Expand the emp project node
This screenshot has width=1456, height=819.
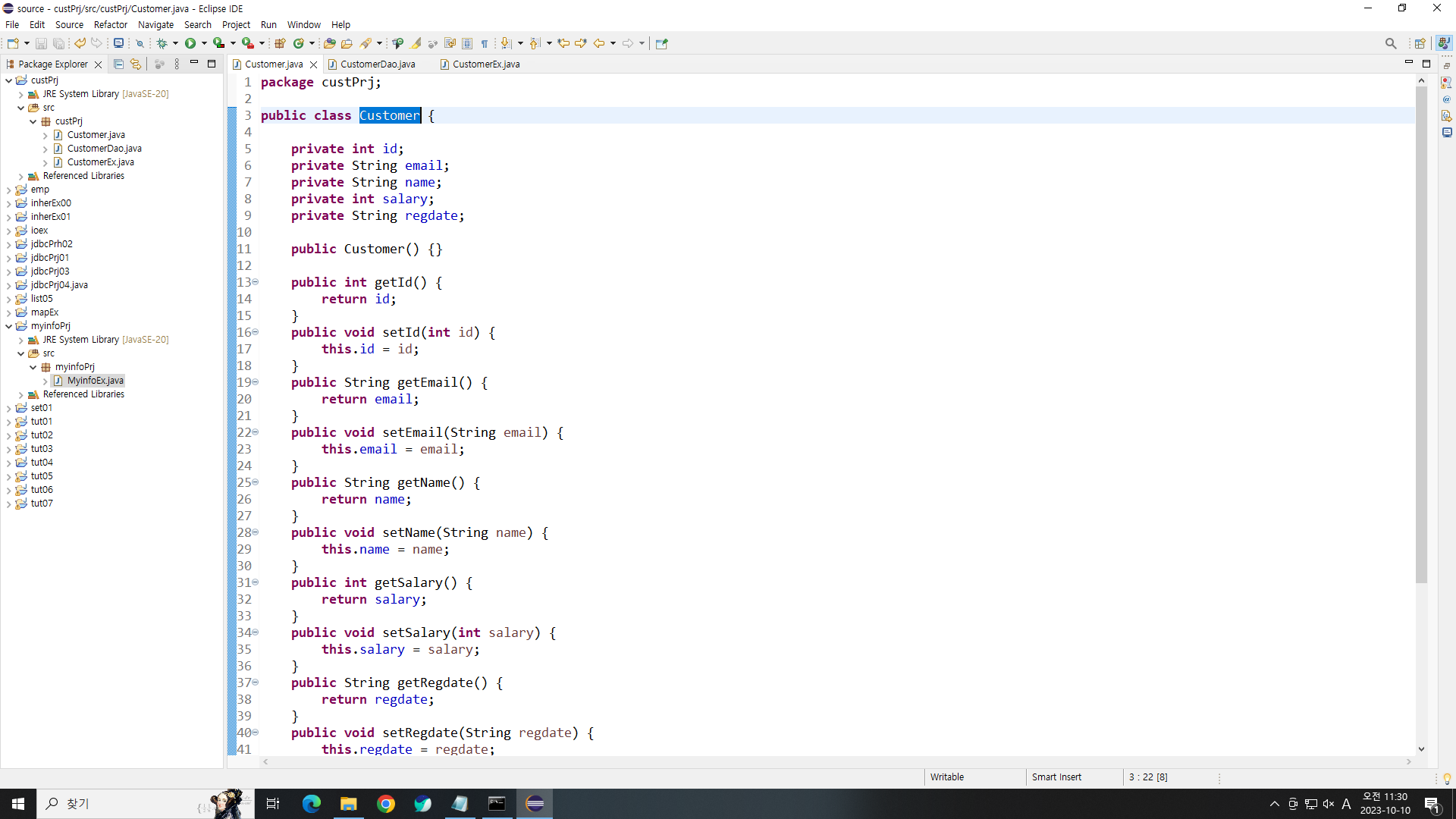point(8,190)
